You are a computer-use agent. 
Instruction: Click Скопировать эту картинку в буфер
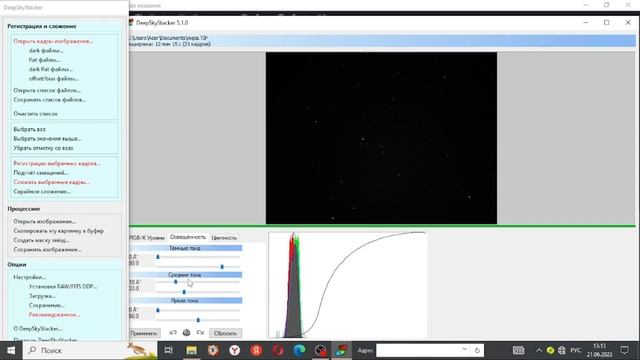(x=58, y=231)
